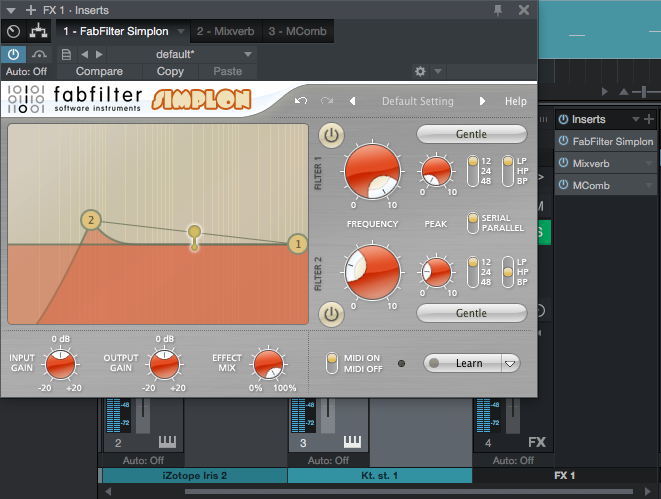This screenshot has width=661, height=499.
Task: Click the FX icon on channel 4
Action: pyautogui.click(x=537, y=442)
